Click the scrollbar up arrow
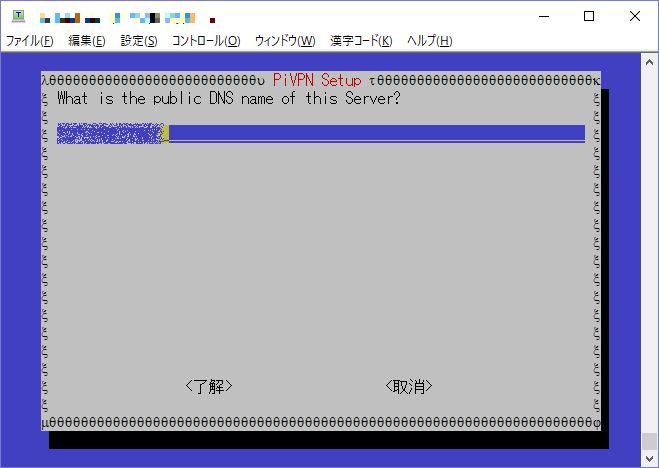 pyautogui.click(x=649, y=63)
